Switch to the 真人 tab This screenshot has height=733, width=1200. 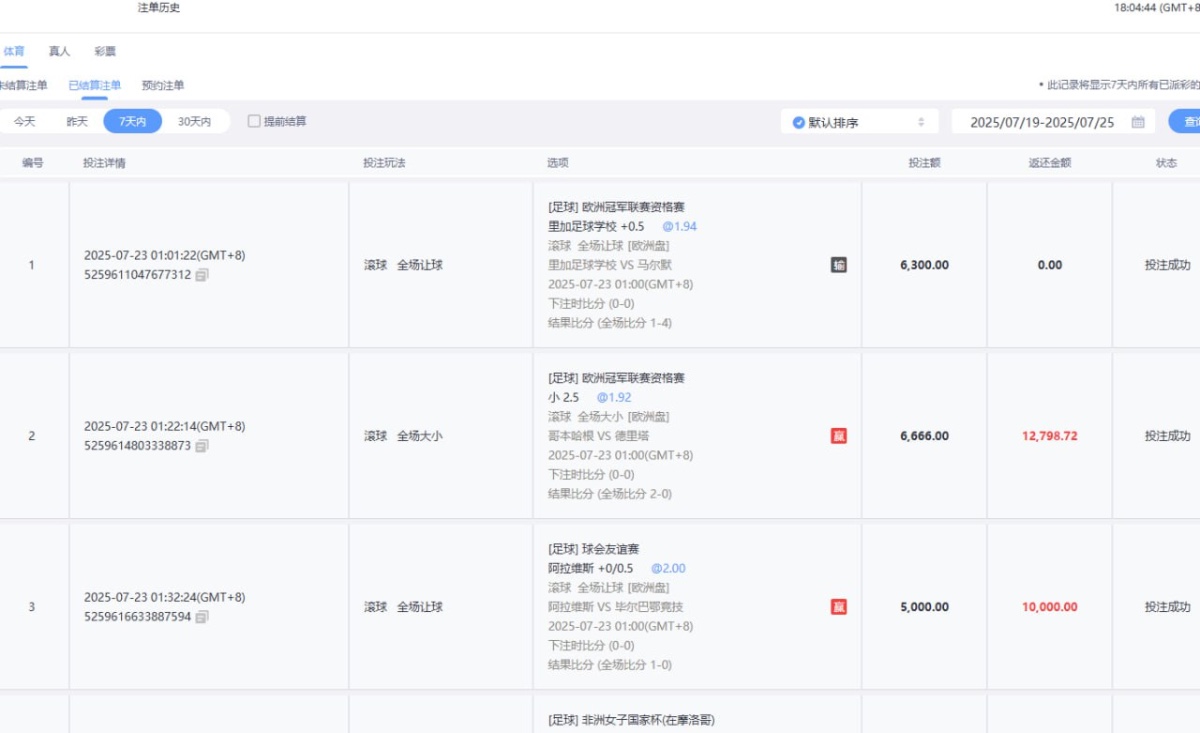pos(59,51)
